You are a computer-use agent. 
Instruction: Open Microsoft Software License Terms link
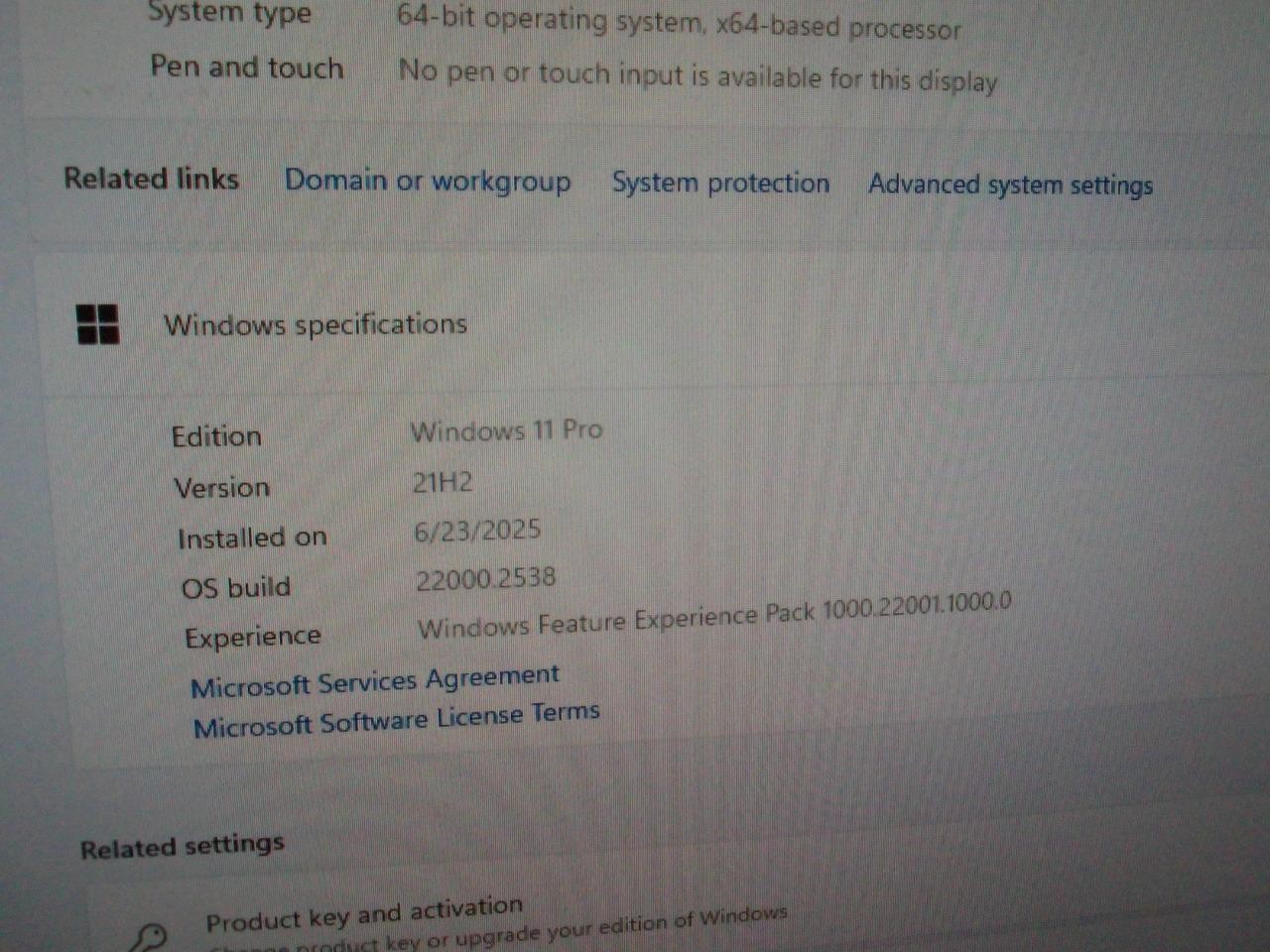click(397, 720)
